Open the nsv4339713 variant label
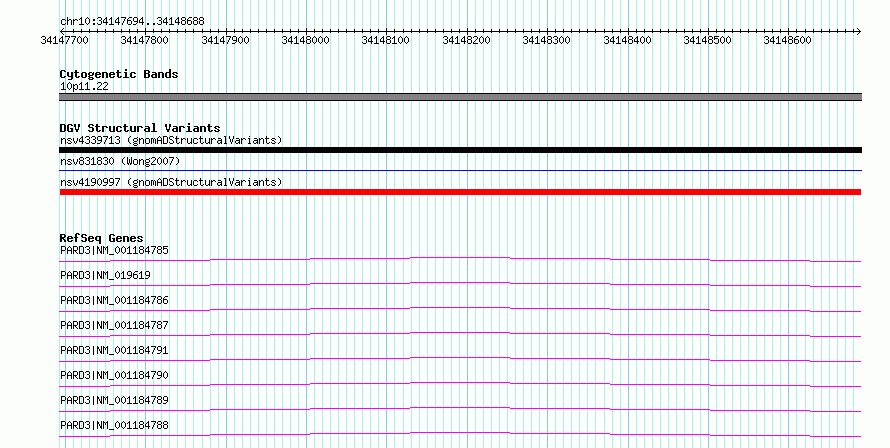Viewport: 890px width, 448px height. 171,140
